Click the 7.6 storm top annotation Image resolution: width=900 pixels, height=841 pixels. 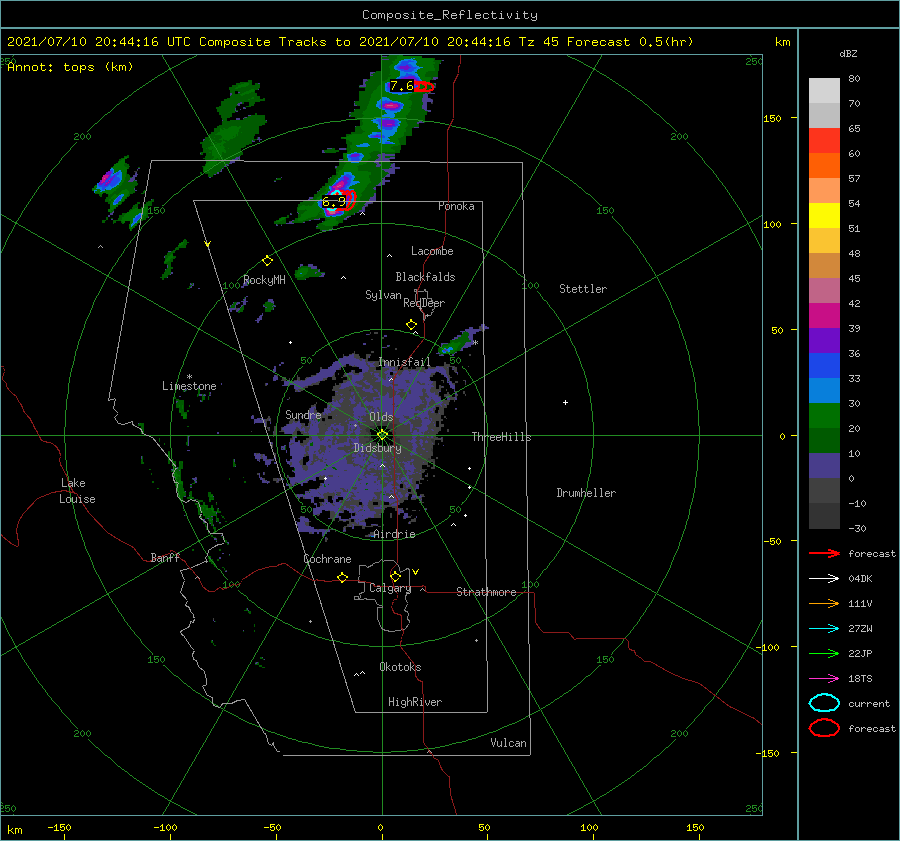click(x=401, y=86)
